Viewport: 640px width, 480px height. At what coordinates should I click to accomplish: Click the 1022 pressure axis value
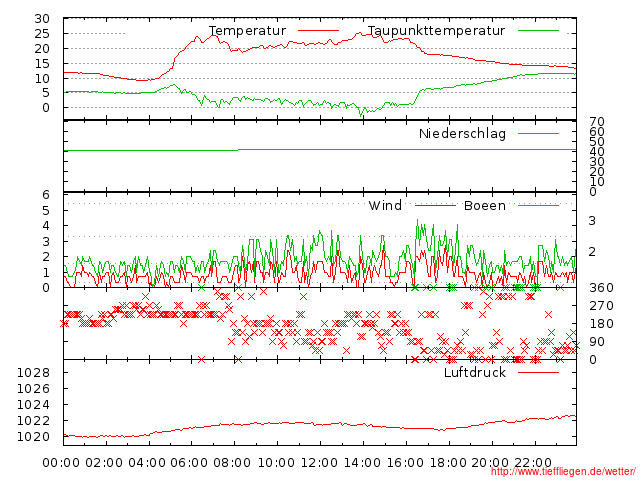tap(33, 421)
